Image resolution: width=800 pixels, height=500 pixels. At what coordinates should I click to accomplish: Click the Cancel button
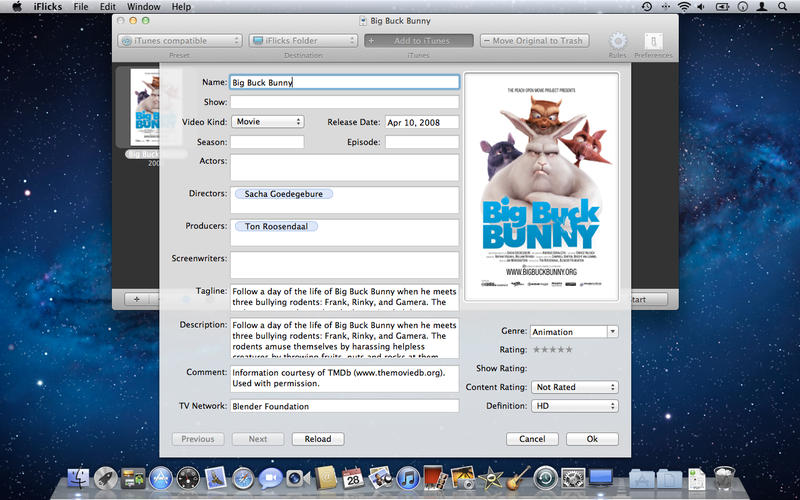(x=532, y=439)
